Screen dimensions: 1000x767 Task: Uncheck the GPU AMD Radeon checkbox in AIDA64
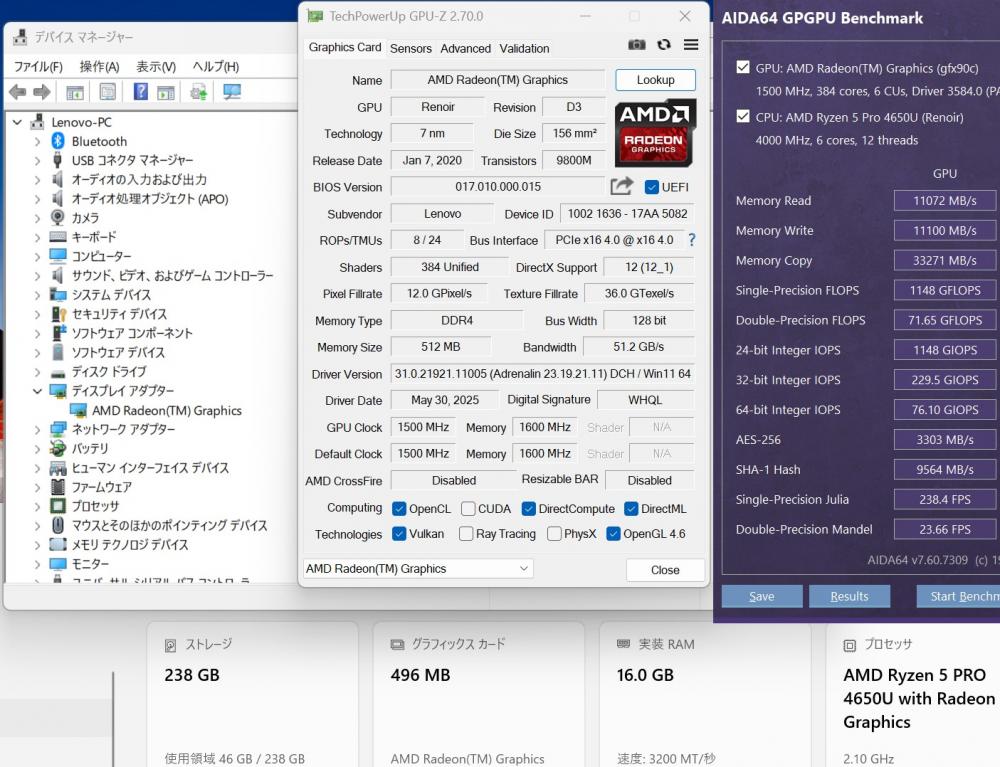click(743, 67)
